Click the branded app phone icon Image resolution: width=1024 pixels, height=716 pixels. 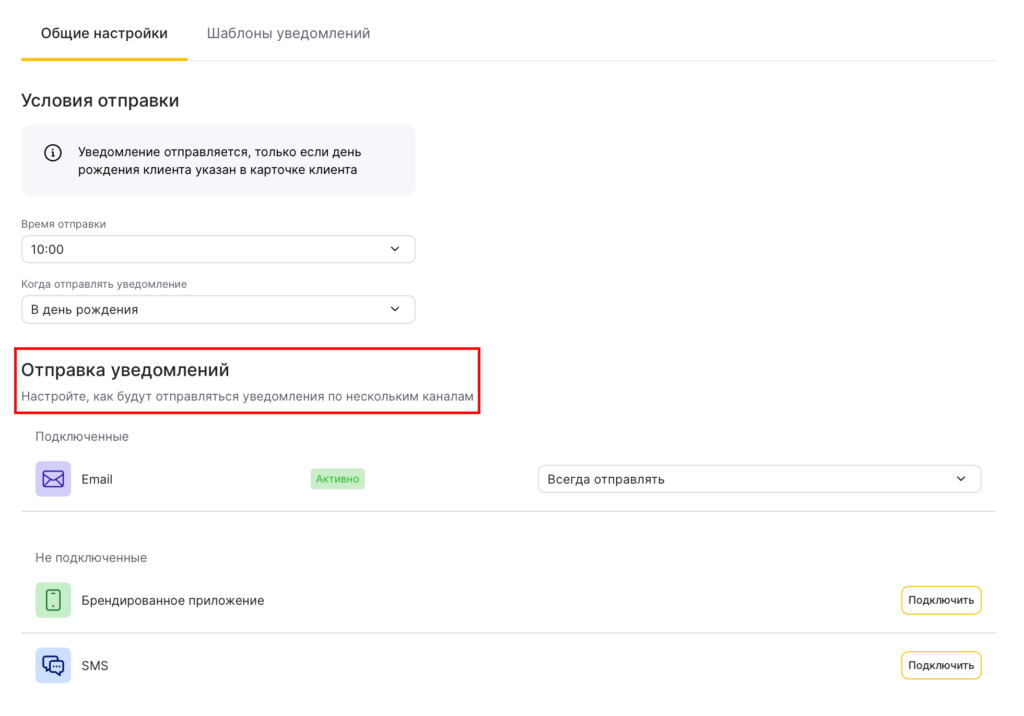[x=53, y=600]
